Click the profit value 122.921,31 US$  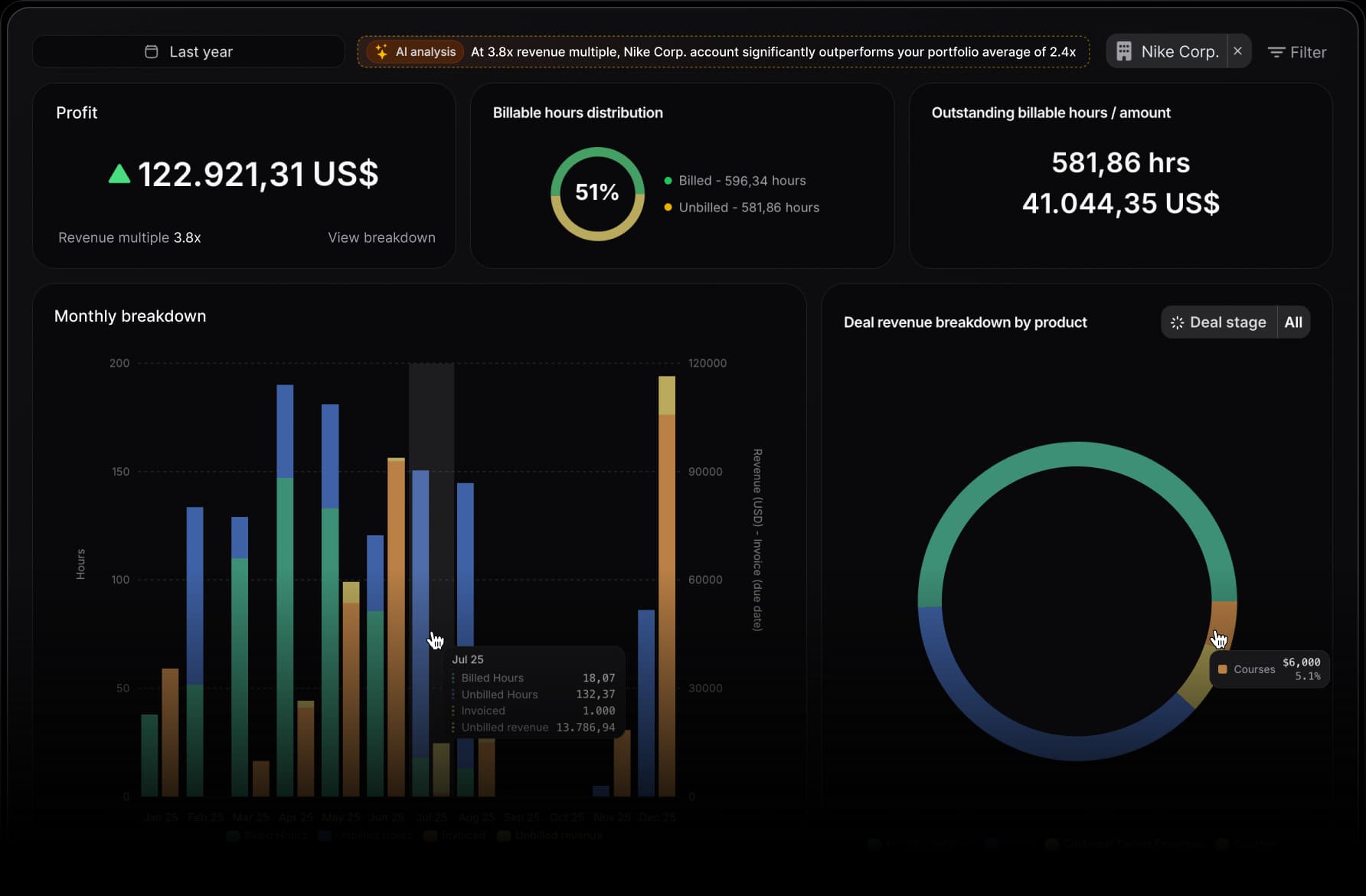pos(258,174)
